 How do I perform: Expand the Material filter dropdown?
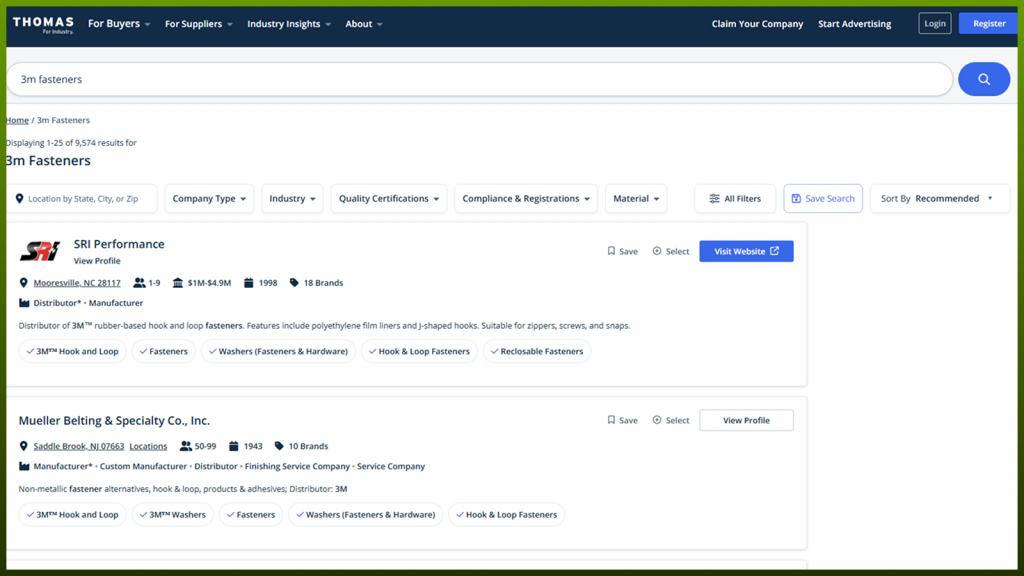636,199
